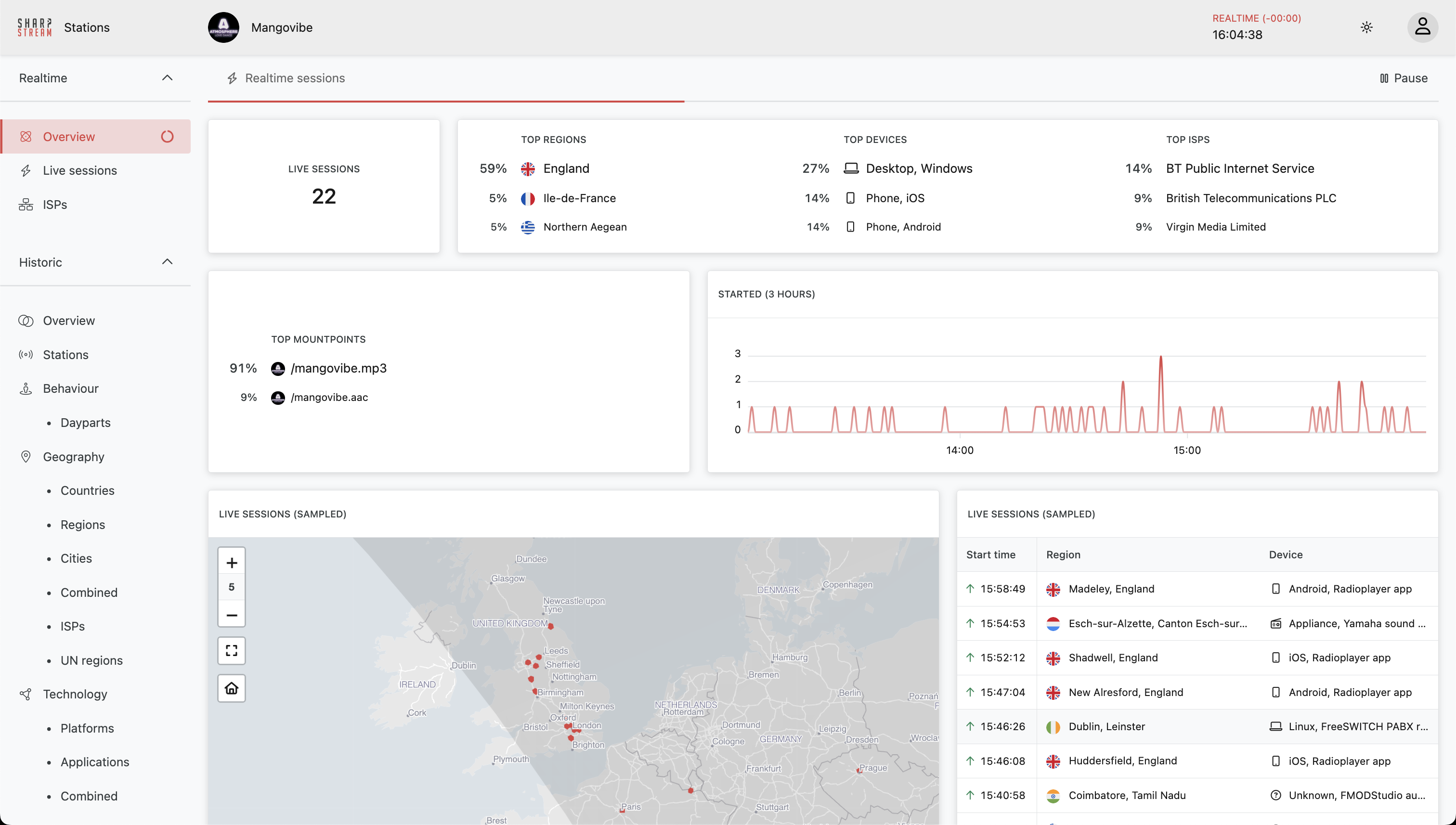Click the Overview refresh spinner icon

pos(167,137)
